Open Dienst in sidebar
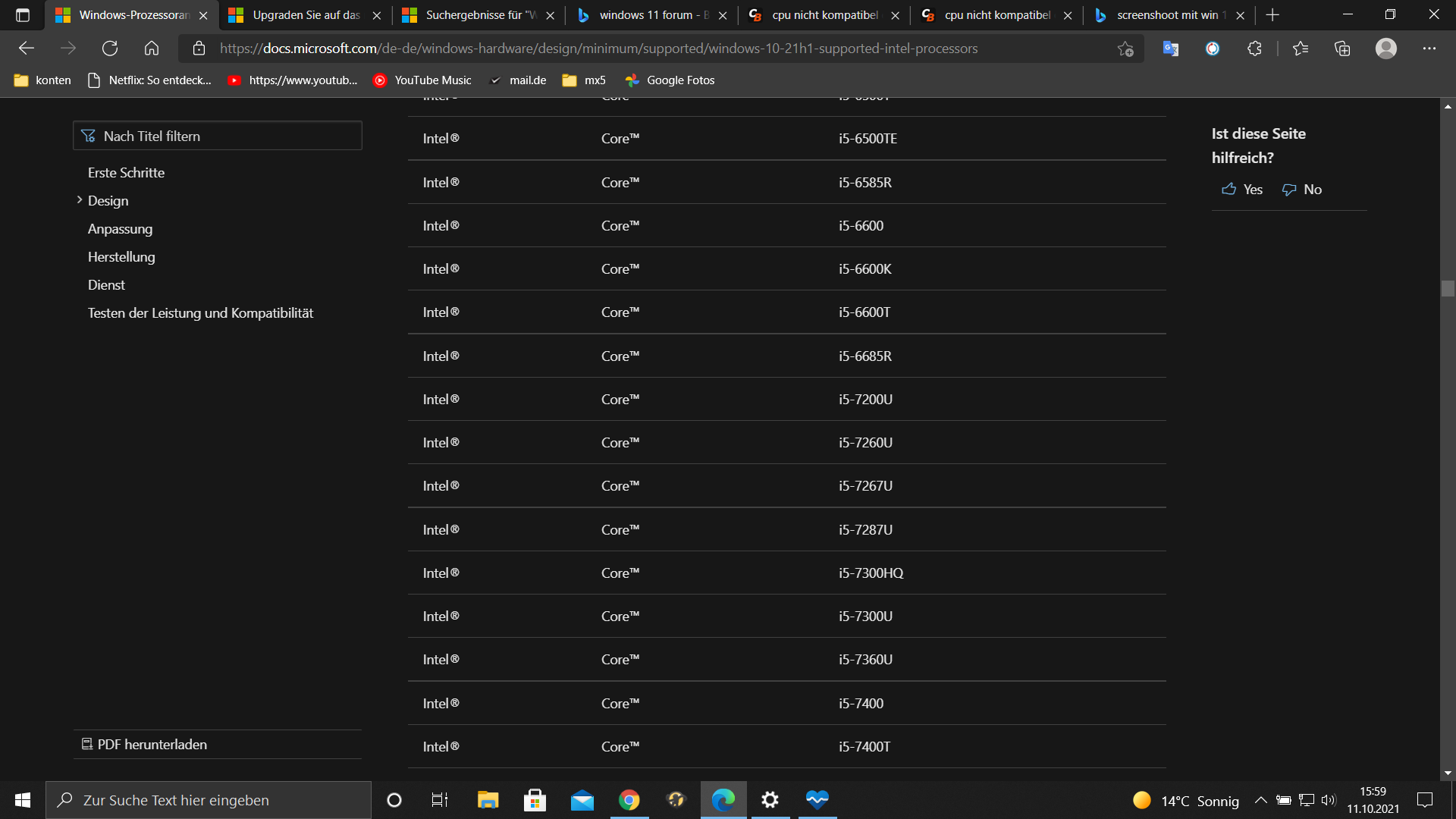 pos(106,285)
